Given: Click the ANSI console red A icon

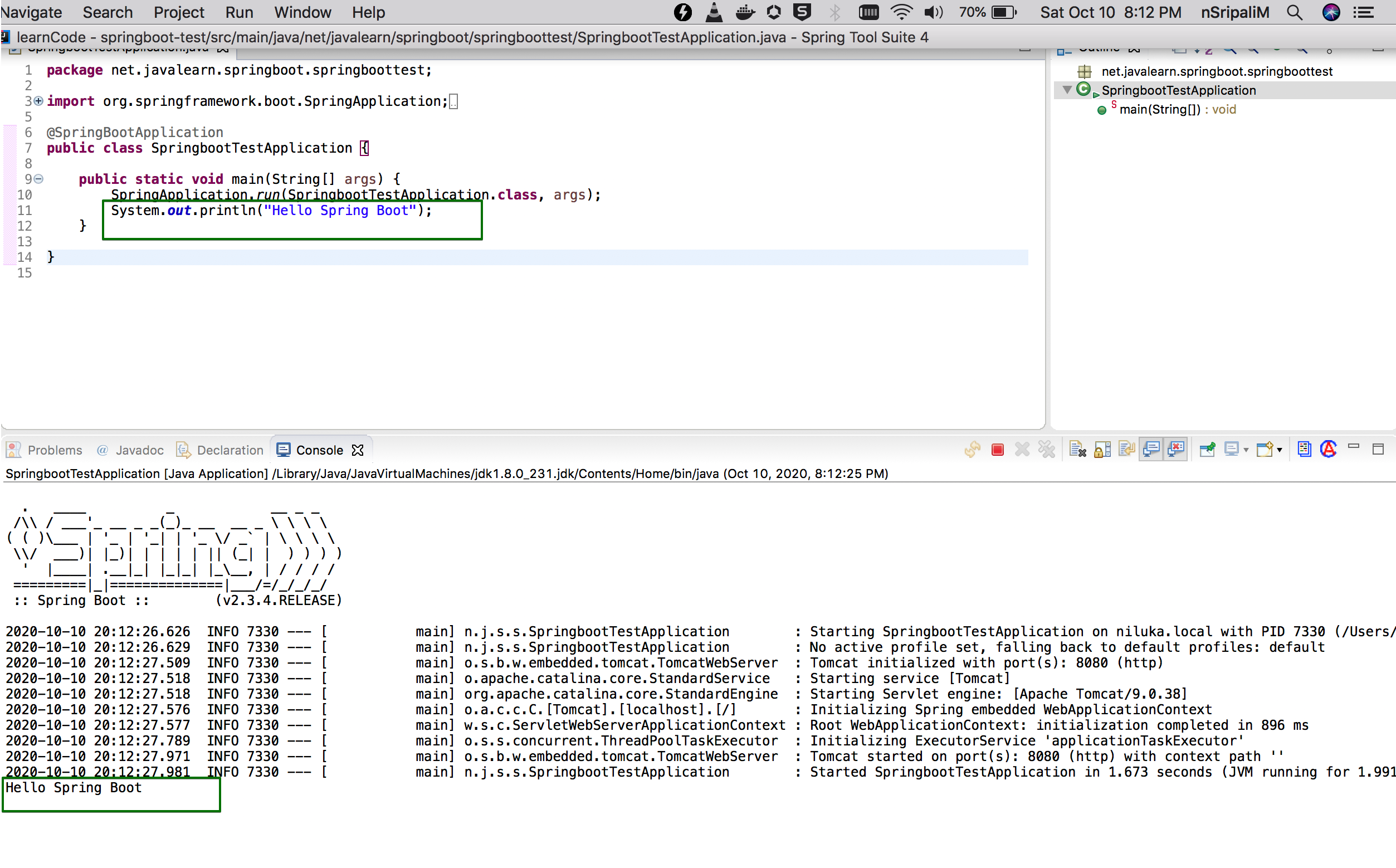Looking at the screenshot, I should pyautogui.click(x=1328, y=449).
